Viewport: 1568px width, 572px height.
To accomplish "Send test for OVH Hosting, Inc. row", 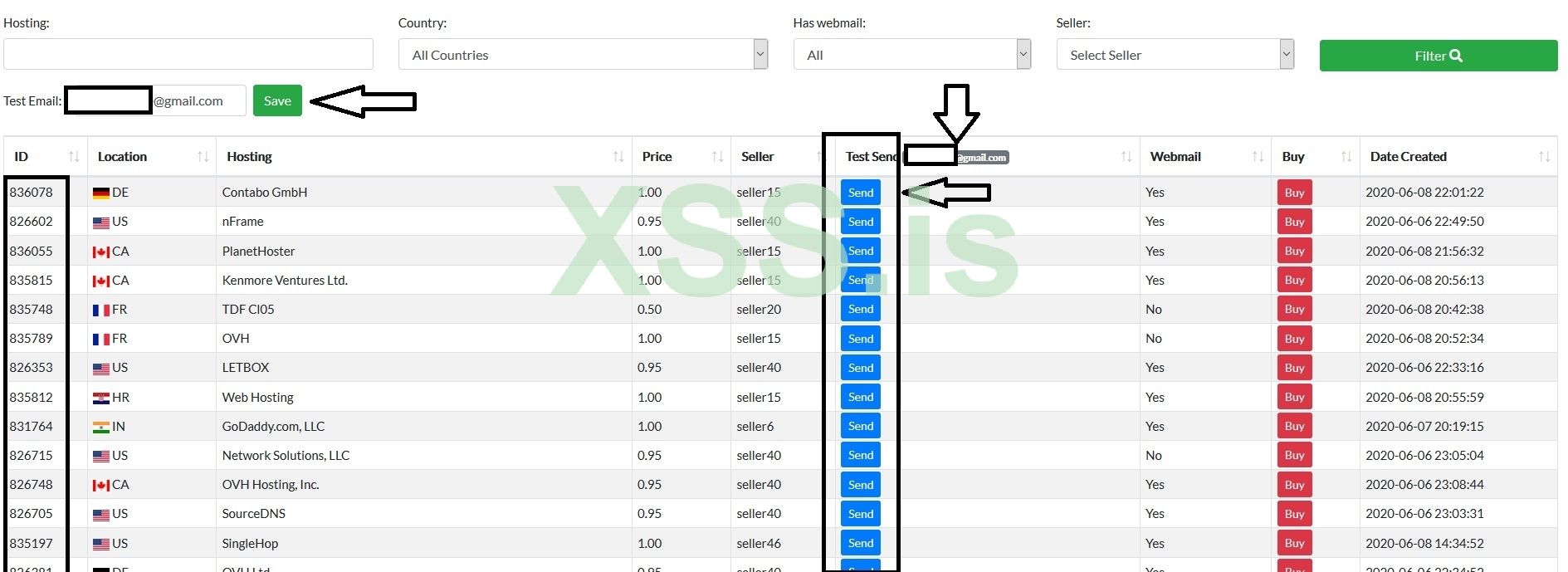I will (x=861, y=485).
